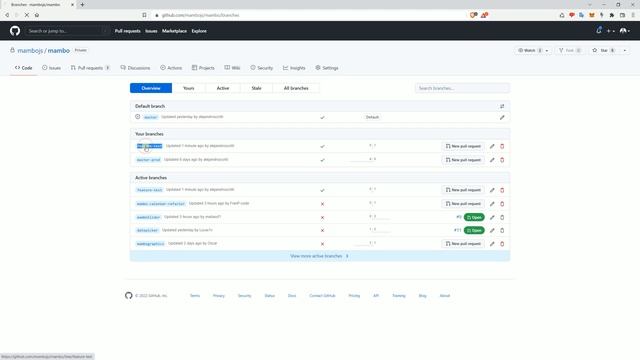Delete the master-prod branch via trash icon
The height and width of the screenshot is (360, 640).
click(x=502, y=160)
